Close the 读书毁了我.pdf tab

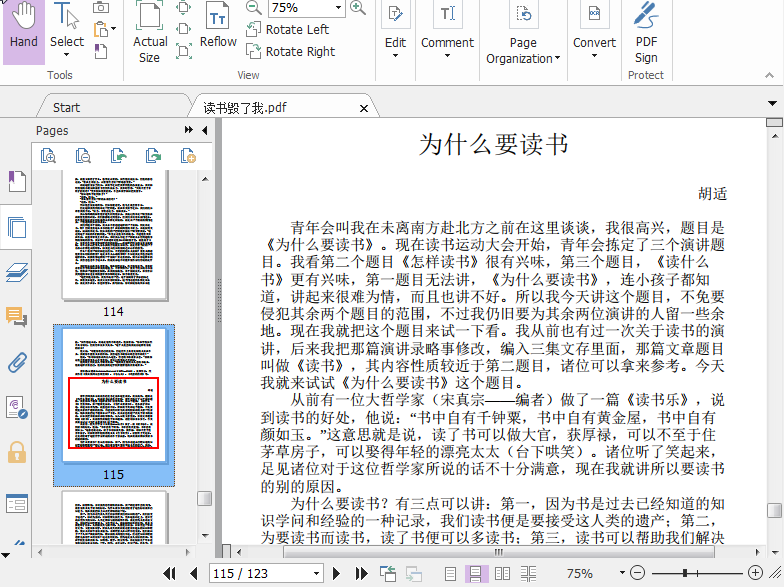(x=364, y=108)
